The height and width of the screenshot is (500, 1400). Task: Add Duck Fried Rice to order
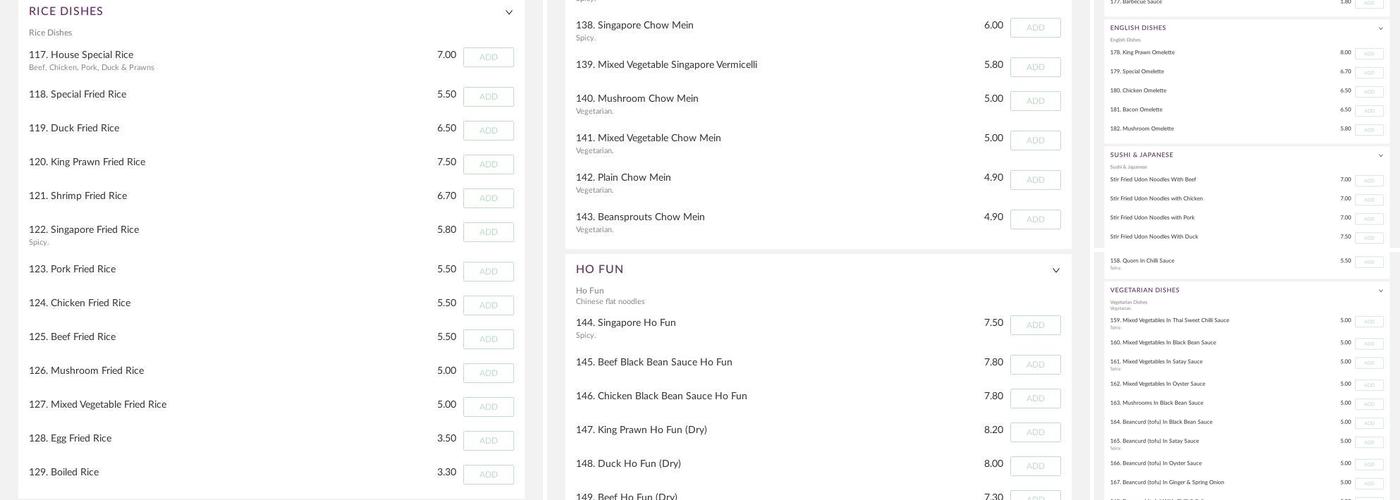pos(488,131)
